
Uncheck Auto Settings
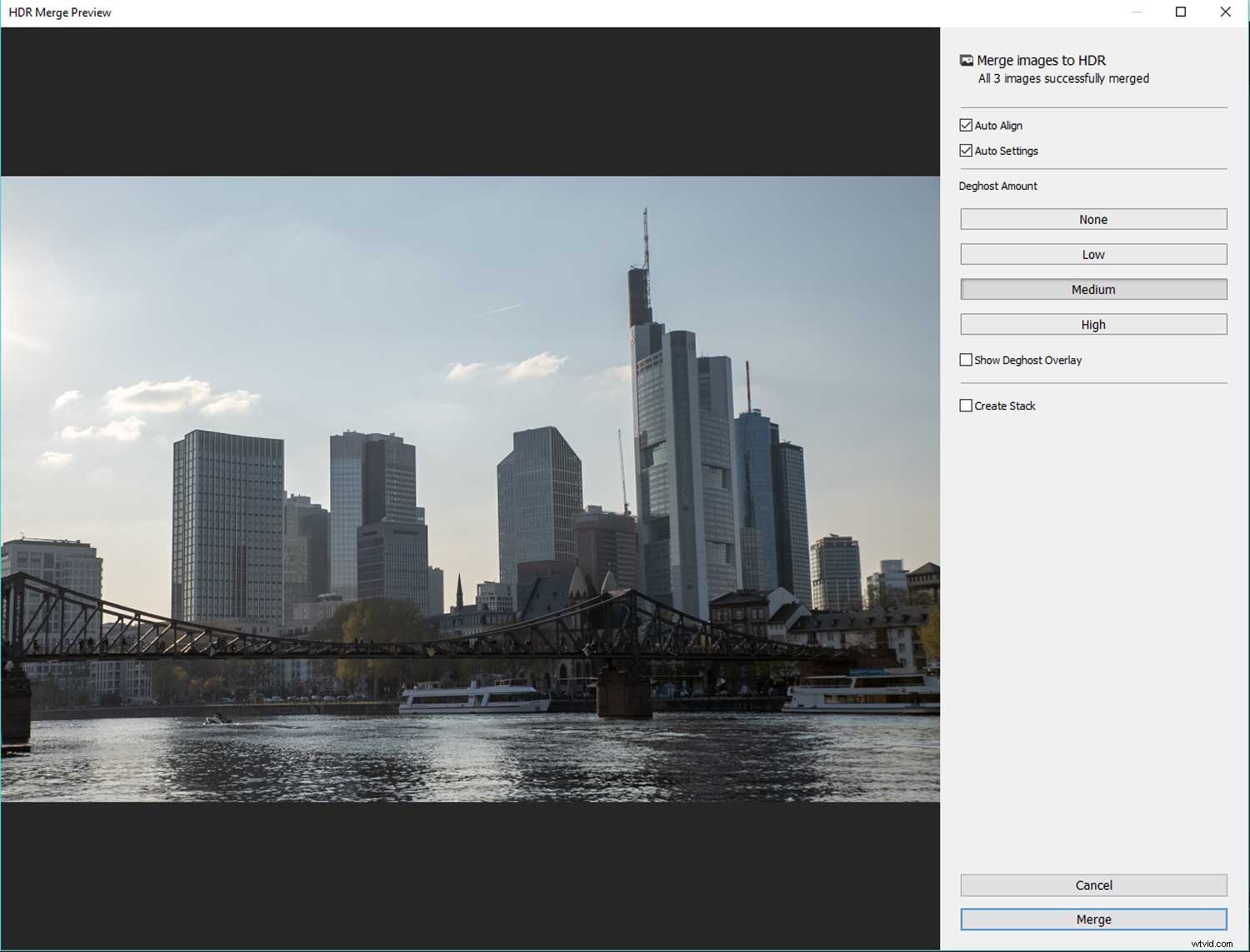(967, 151)
